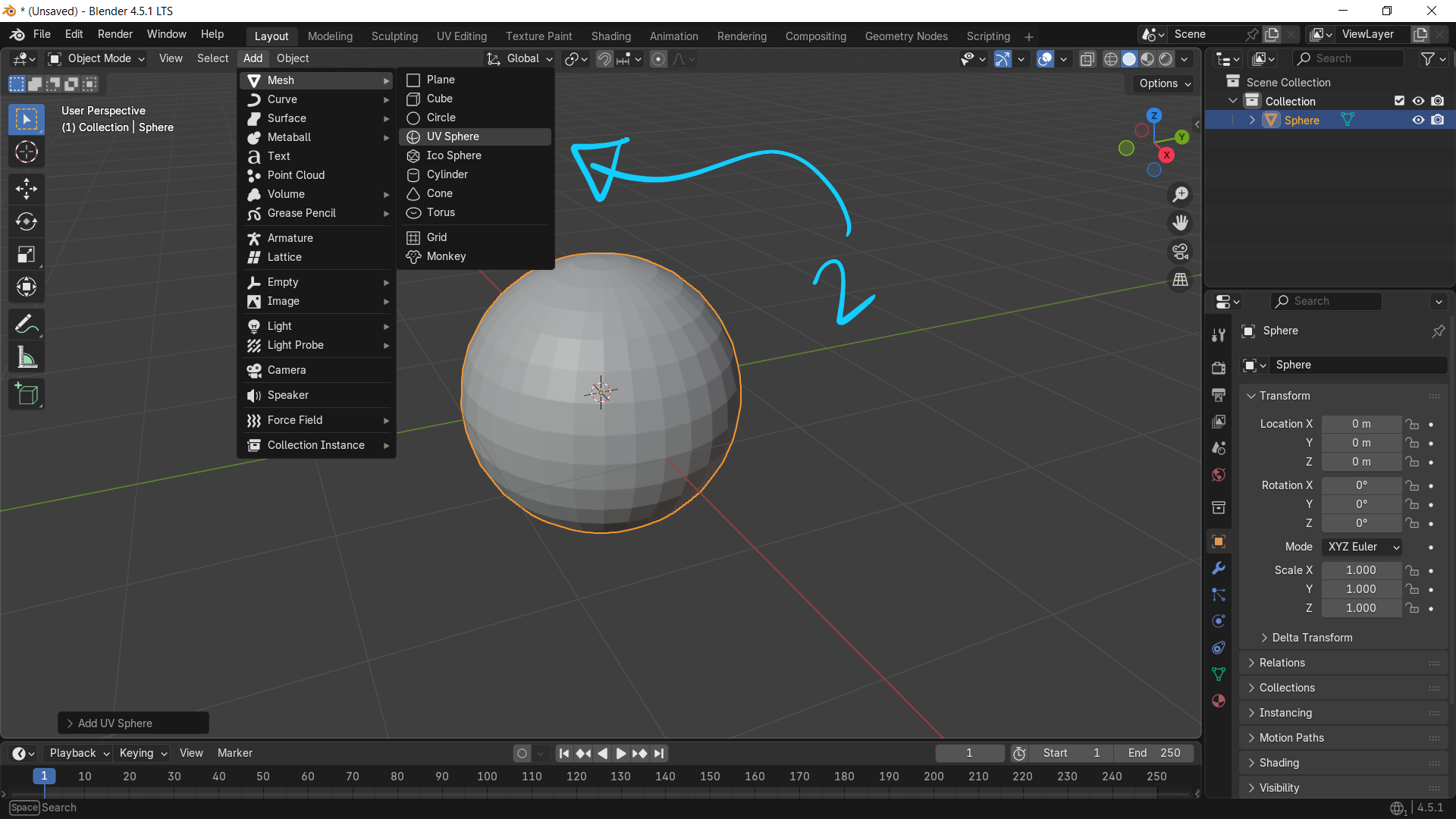Open the Object Mode dropdown

pos(96,58)
